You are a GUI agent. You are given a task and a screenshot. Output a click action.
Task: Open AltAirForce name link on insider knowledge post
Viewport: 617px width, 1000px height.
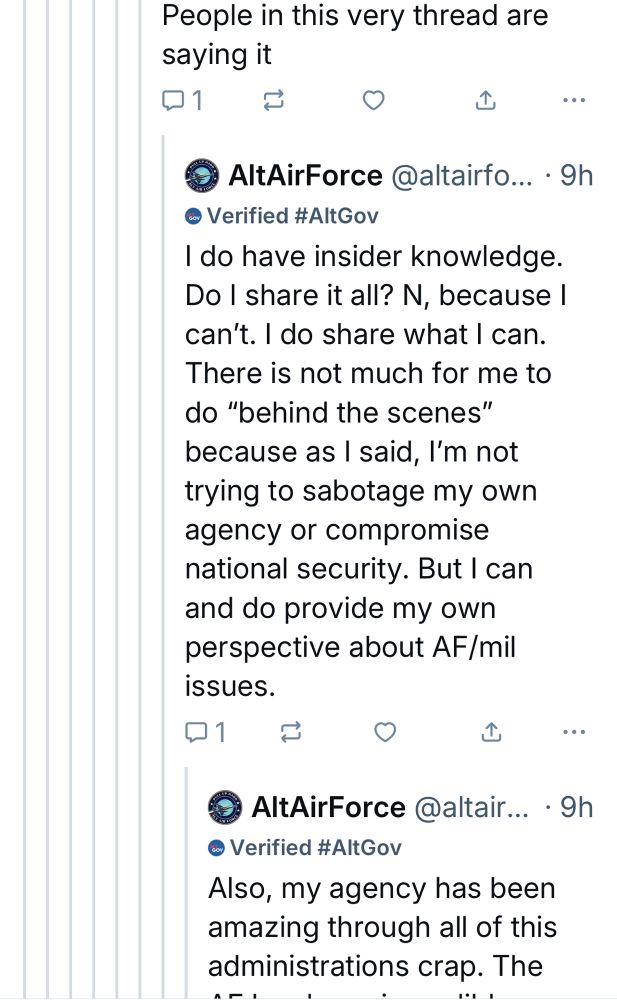coord(305,176)
